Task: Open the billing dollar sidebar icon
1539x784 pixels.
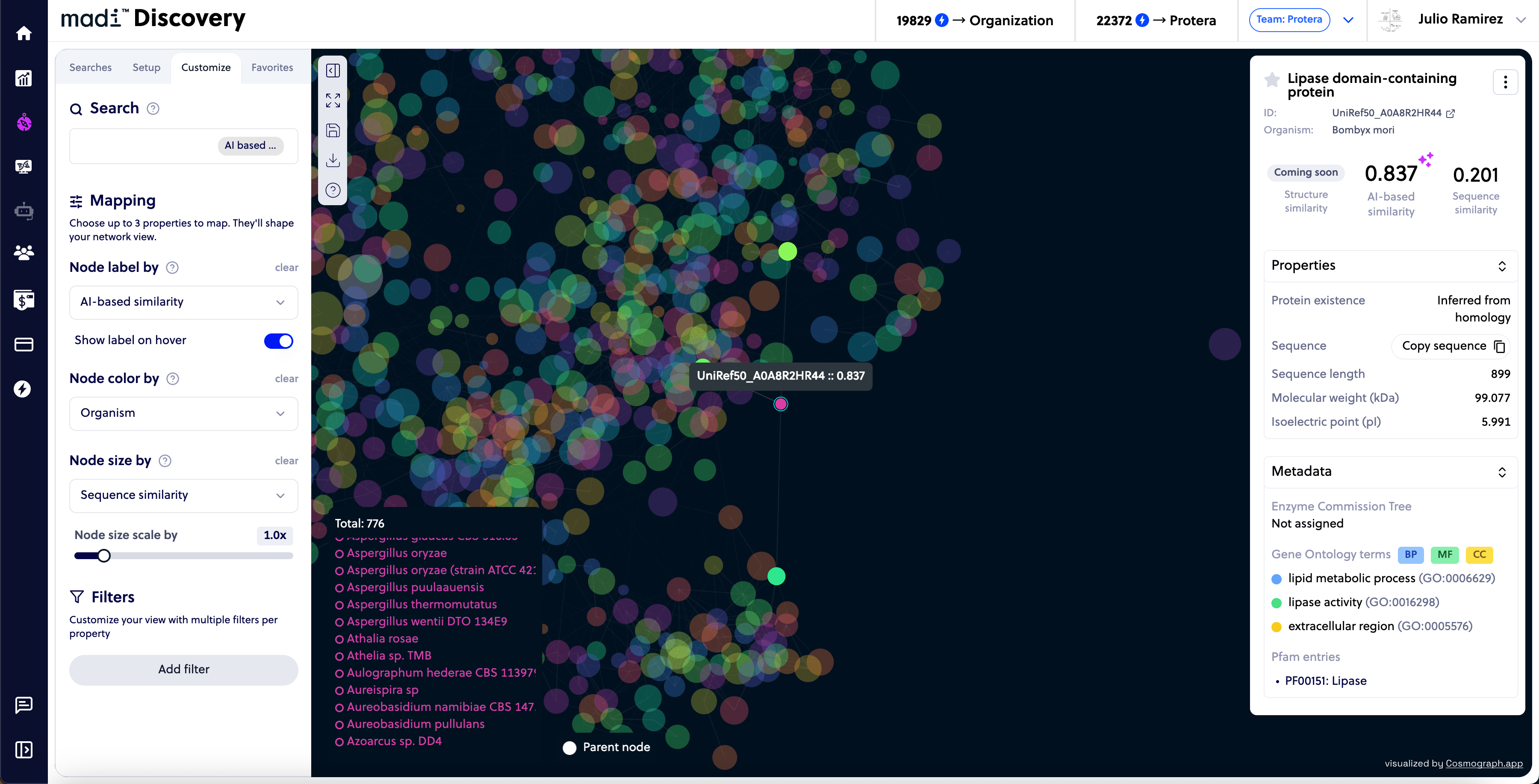Action: click(24, 299)
